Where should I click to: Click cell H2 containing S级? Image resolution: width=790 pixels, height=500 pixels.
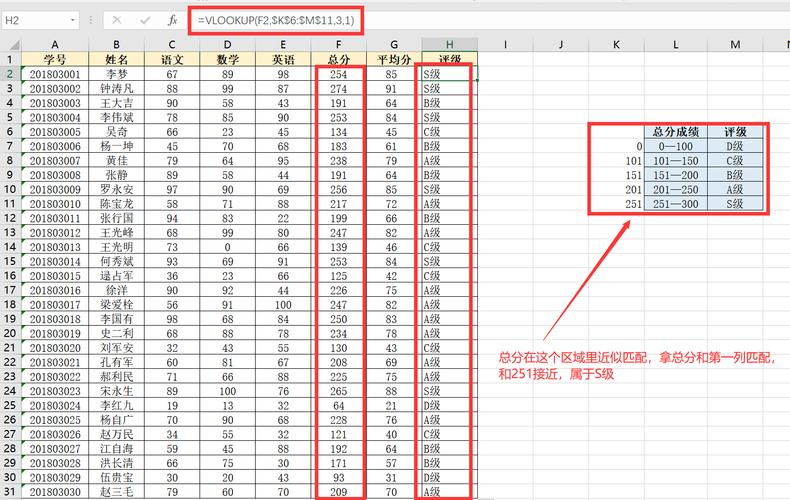click(449, 74)
